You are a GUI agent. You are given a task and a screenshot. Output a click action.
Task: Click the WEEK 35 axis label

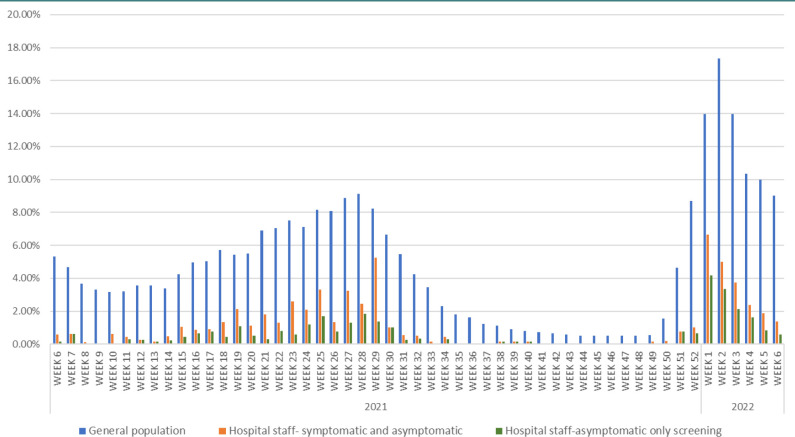coord(459,367)
